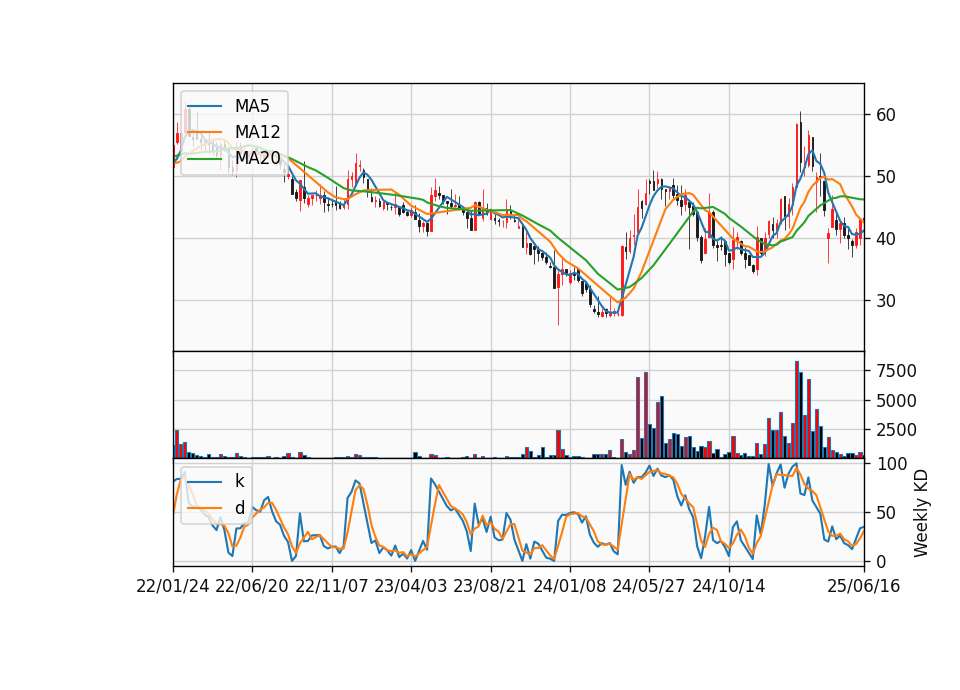Click the 22/06/20 date label
Screen dimensions: 960x690
(252, 586)
